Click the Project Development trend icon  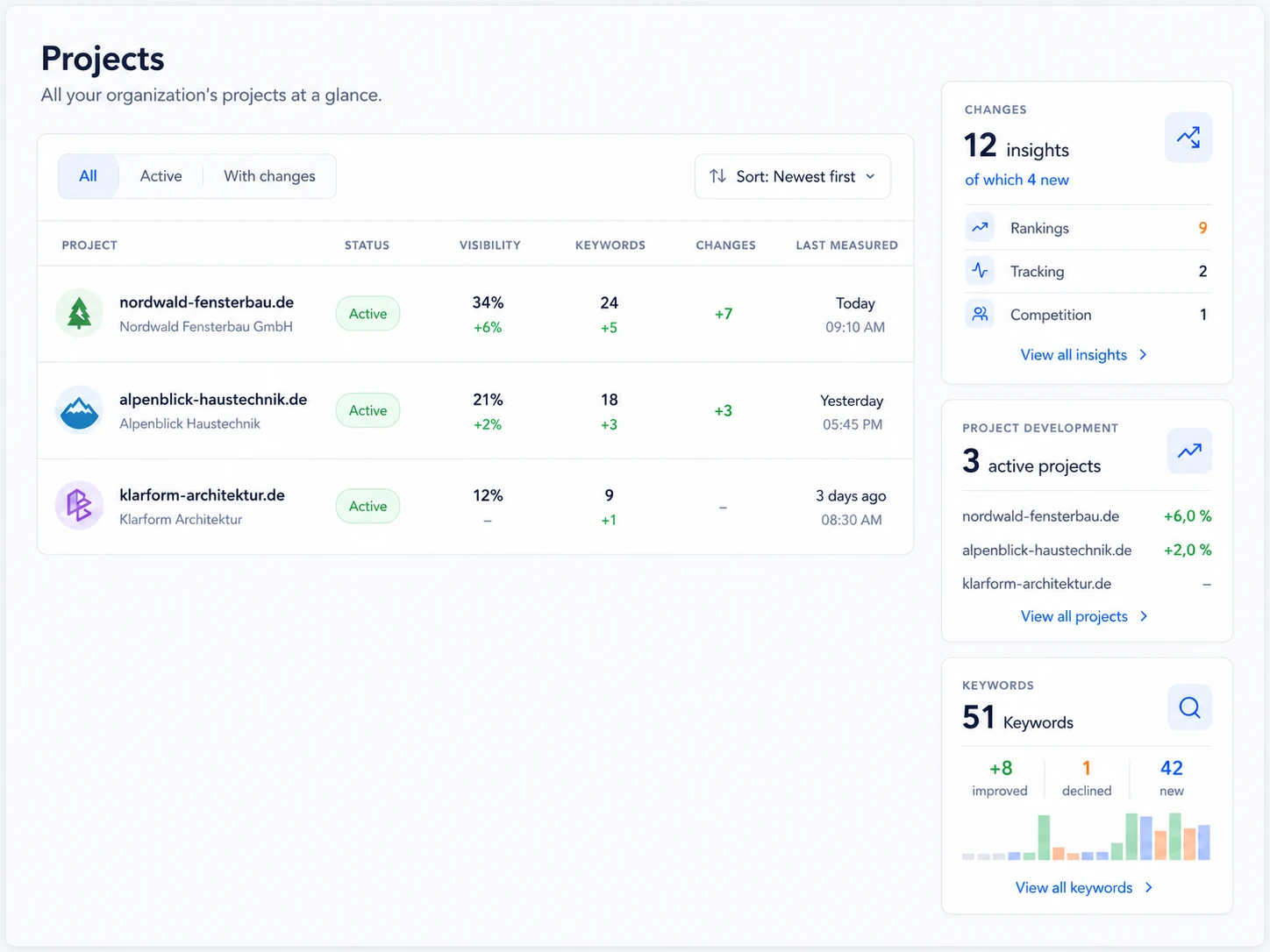pos(1189,451)
